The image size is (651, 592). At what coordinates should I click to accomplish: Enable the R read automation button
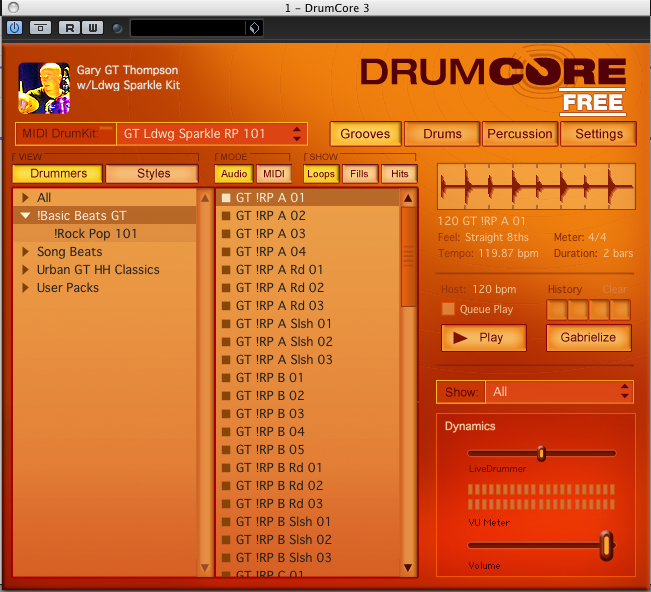pyautogui.click(x=69, y=28)
